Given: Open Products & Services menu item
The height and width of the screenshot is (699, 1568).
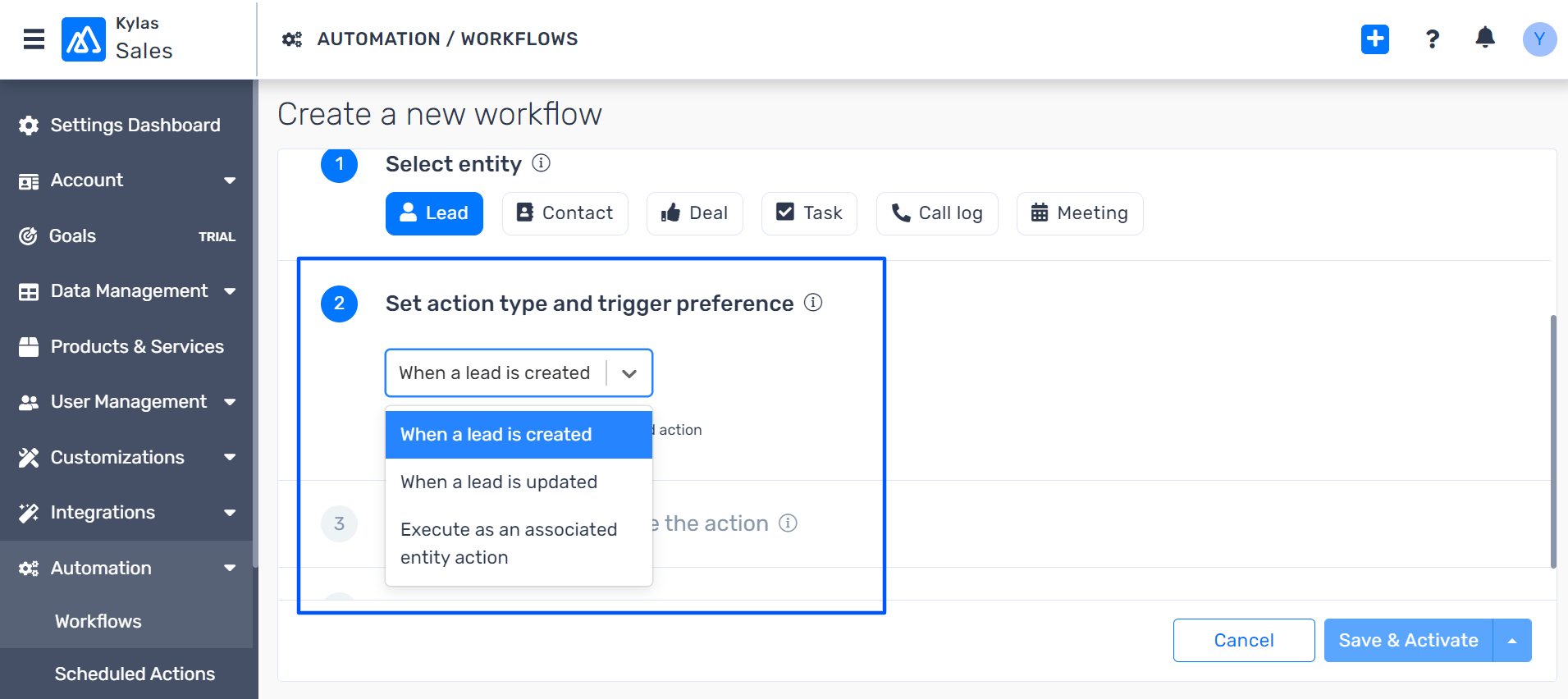Looking at the screenshot, I should (137, 346).
